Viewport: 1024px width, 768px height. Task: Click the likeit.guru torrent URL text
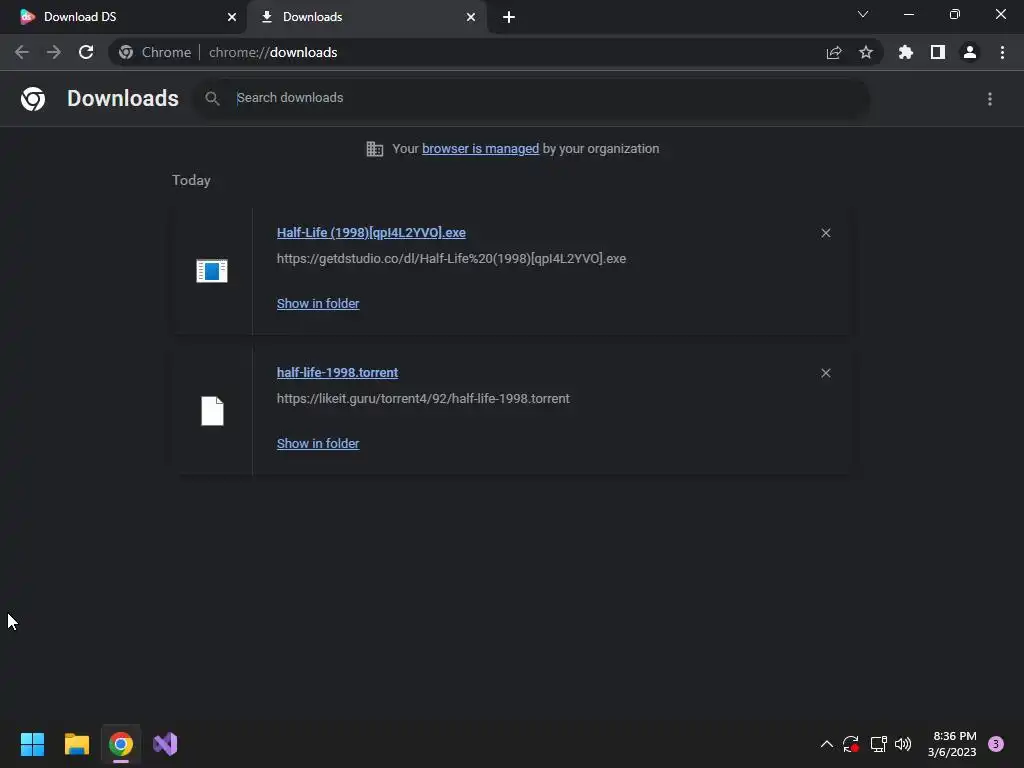[423, 398]
